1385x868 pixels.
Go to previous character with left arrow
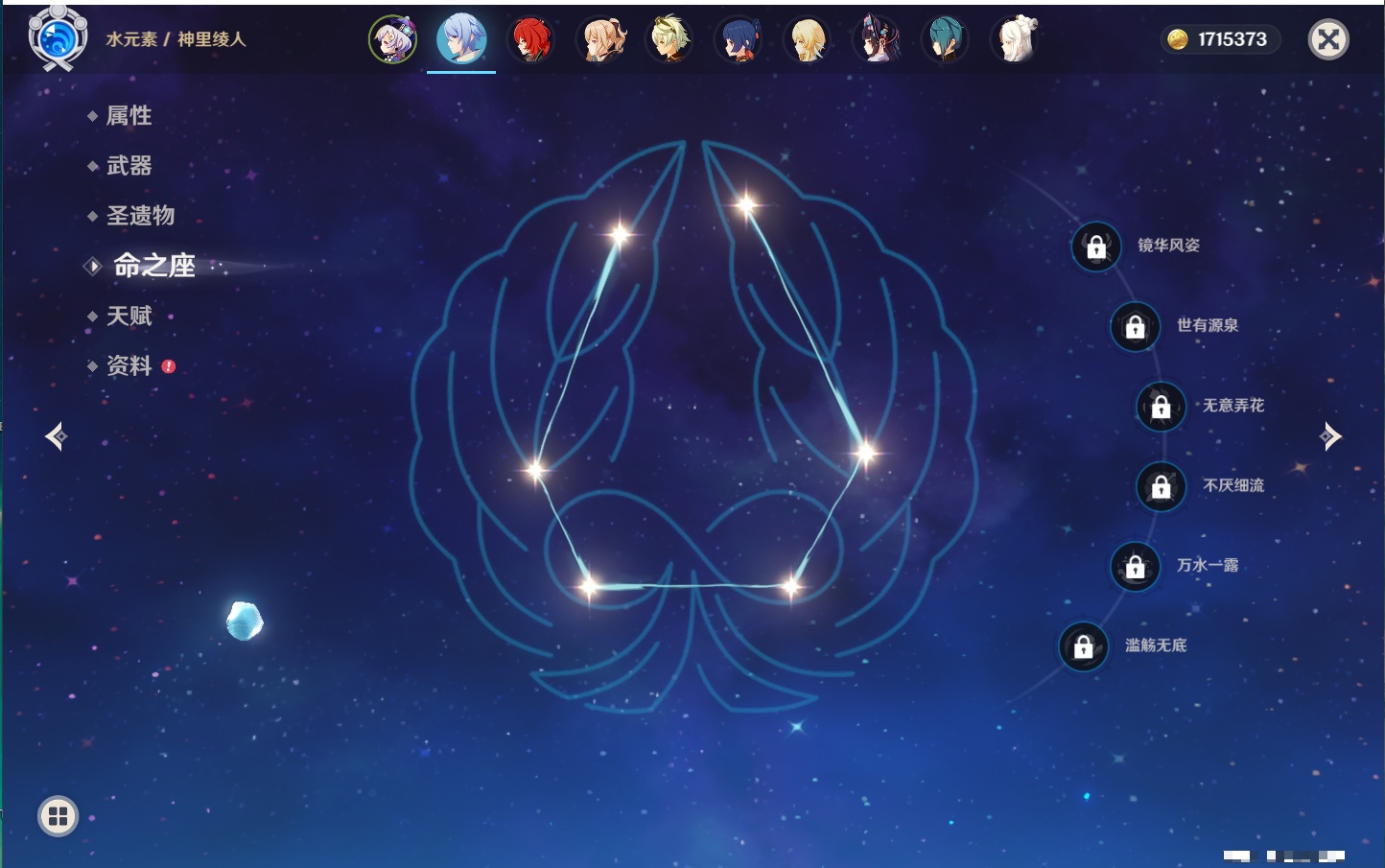(56, 436)
